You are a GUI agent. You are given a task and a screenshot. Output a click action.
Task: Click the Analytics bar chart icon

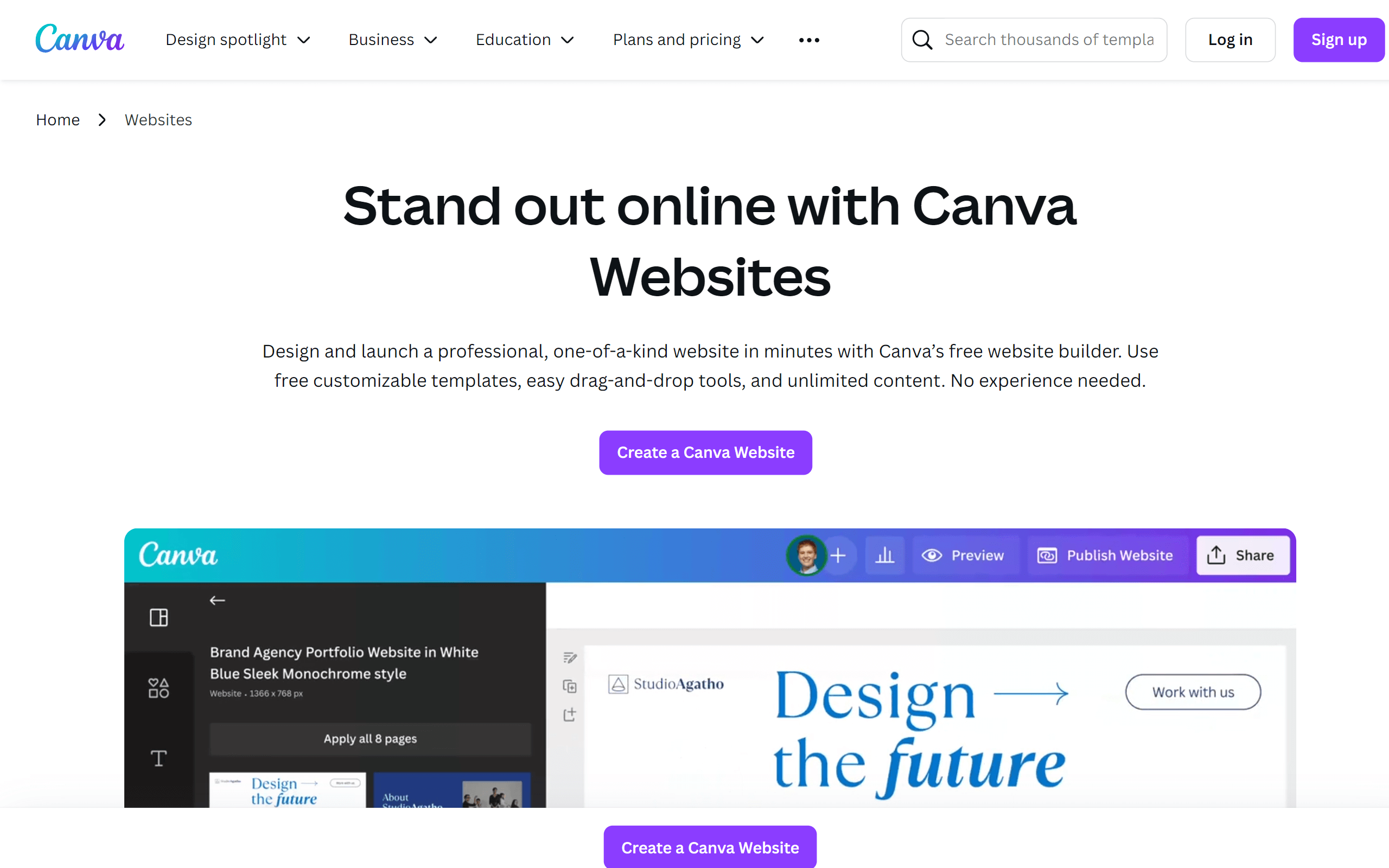[884, 555]
